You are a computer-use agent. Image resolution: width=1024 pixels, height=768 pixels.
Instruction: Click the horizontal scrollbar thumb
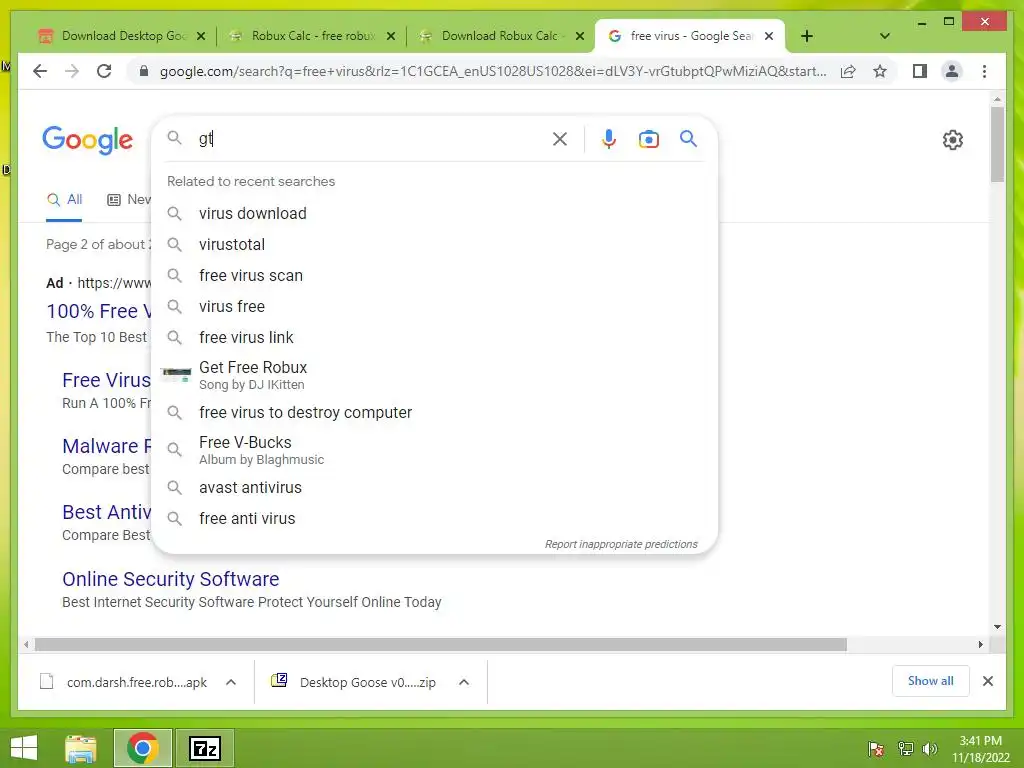(x=441, y=645)
